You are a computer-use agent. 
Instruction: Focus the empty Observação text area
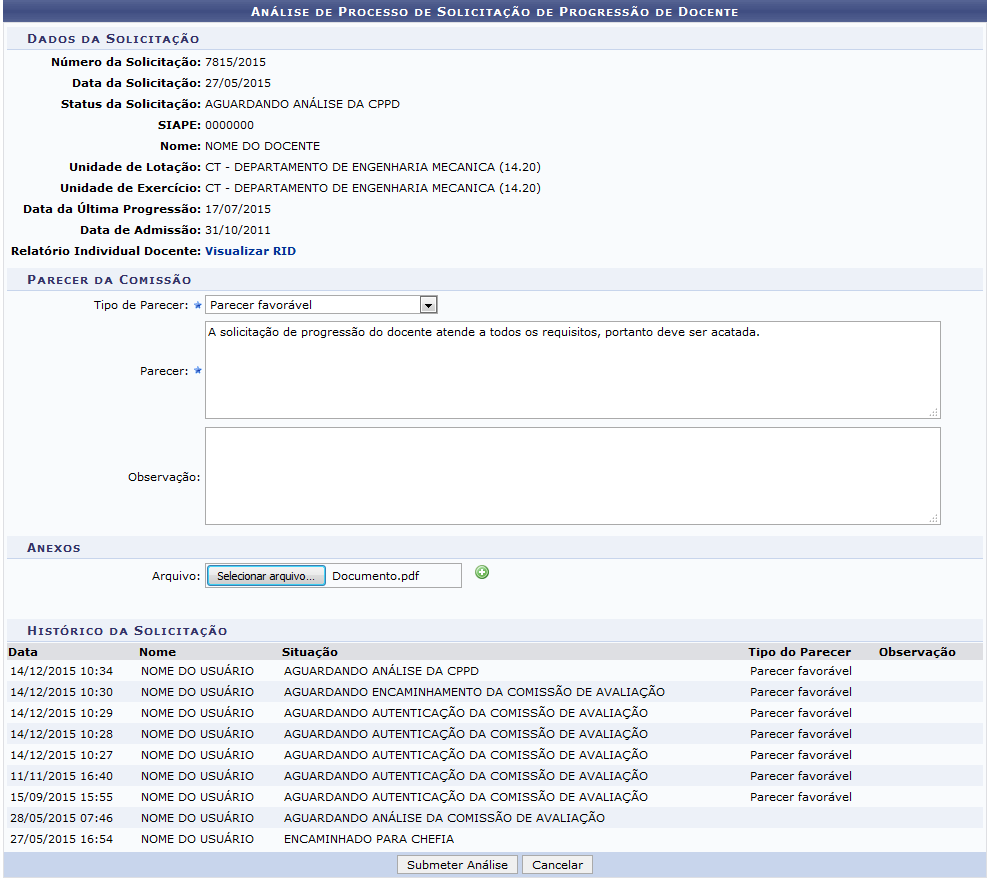point(572,476)
